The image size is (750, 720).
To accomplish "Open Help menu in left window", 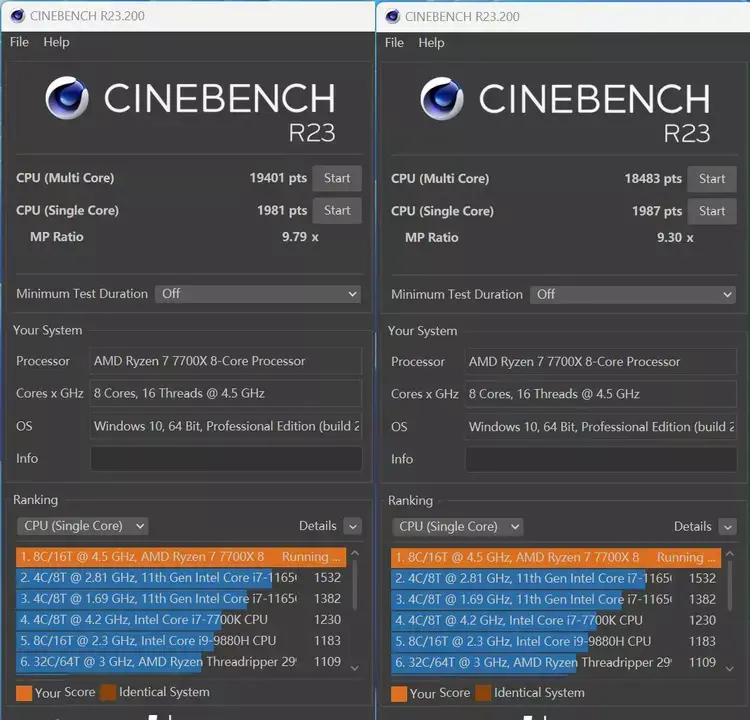I will 56,42.
